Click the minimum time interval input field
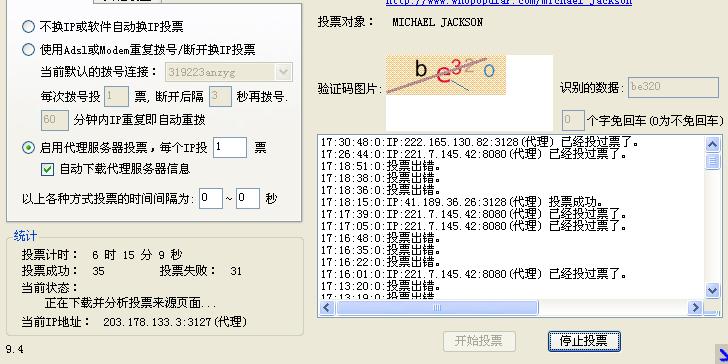 pos(211,198)
